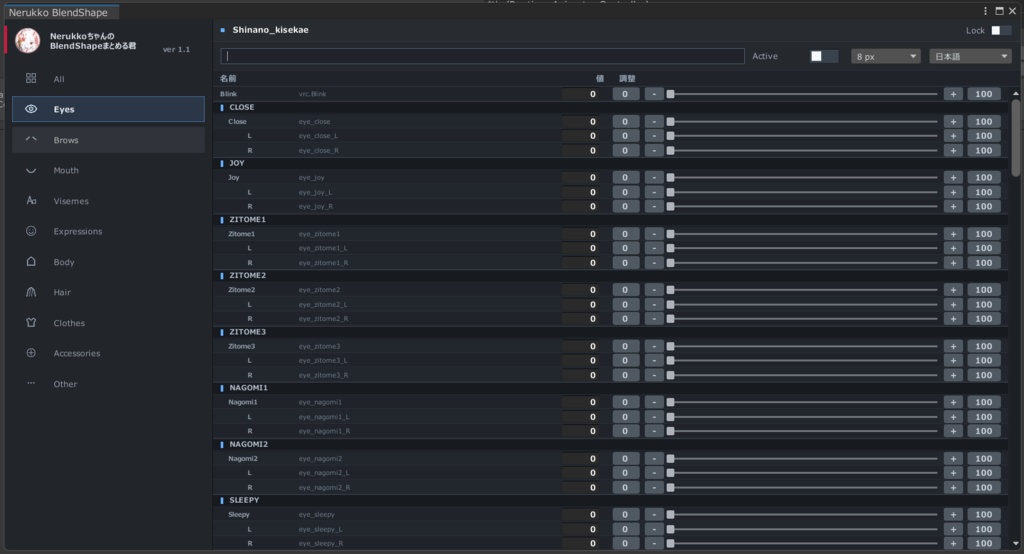The height and width of the screenshot is (554, 1024).
Task: Switch to the All category
Action: click(x=108, y=79)
